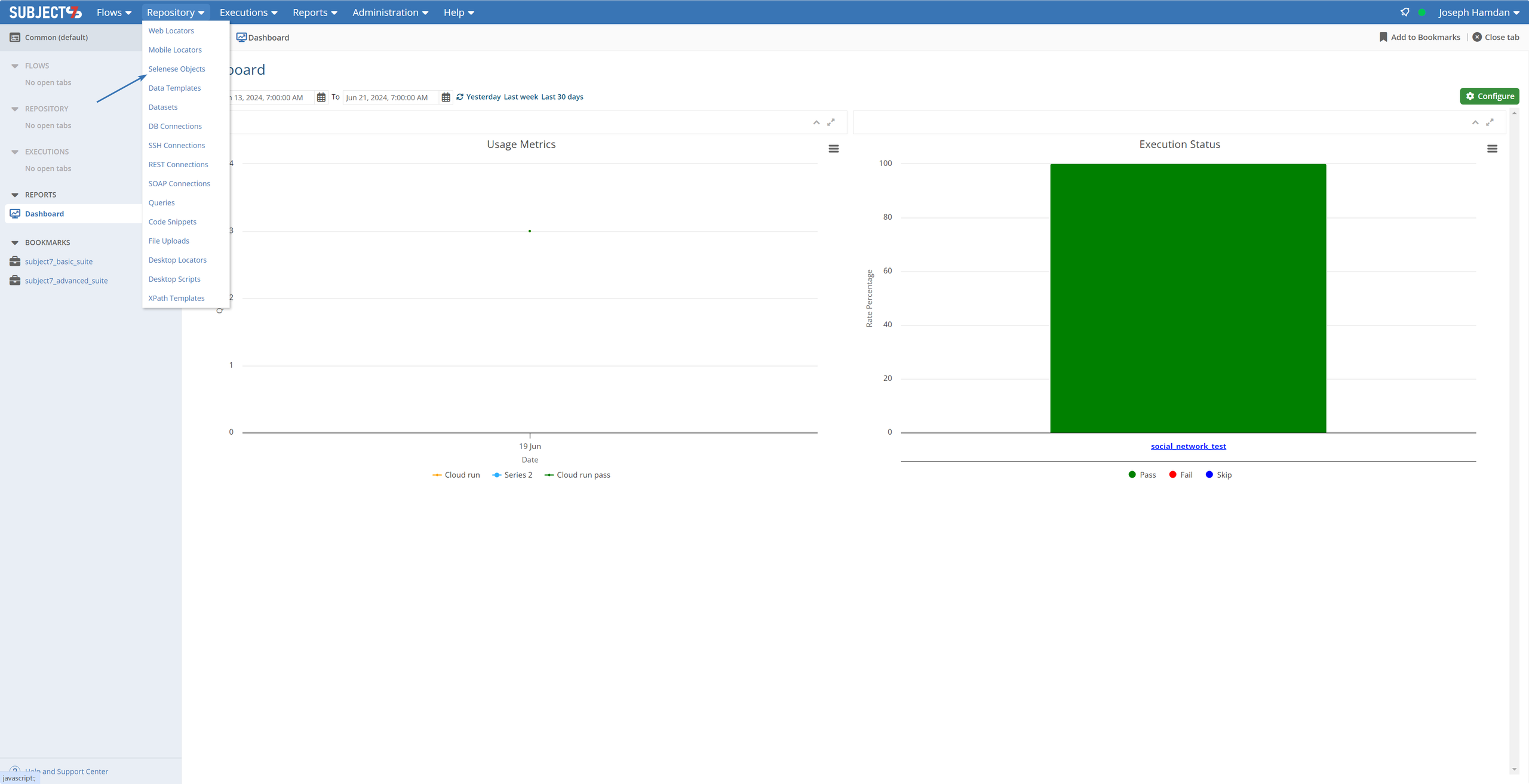Click the green Execution Status bar
1529x784 pixels.
(1188, 299)
